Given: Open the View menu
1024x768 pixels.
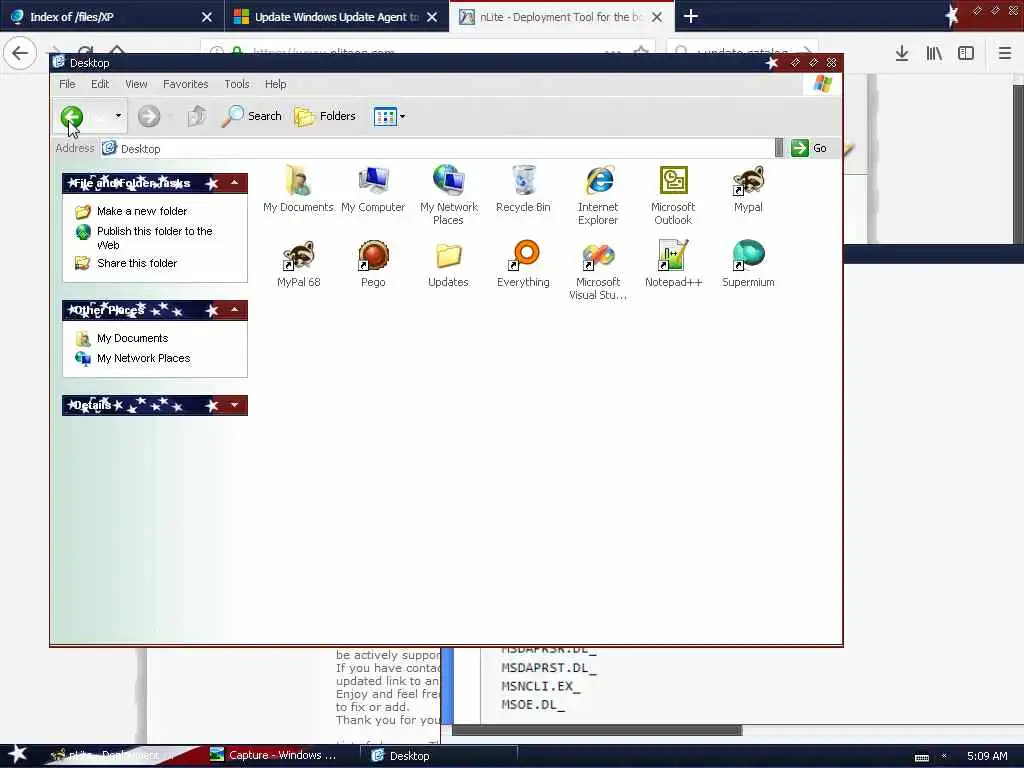Looking at the screenshot, I should [136, 84].
